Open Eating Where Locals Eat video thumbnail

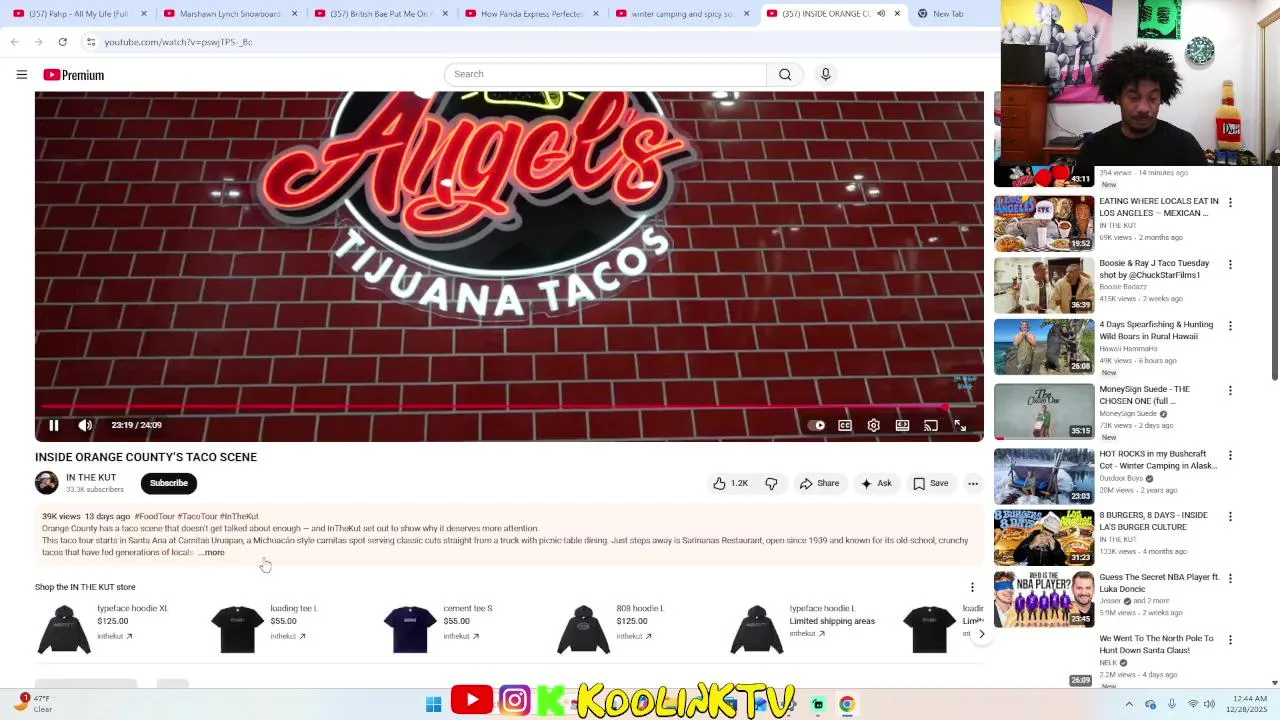(x=1044, y=224)
